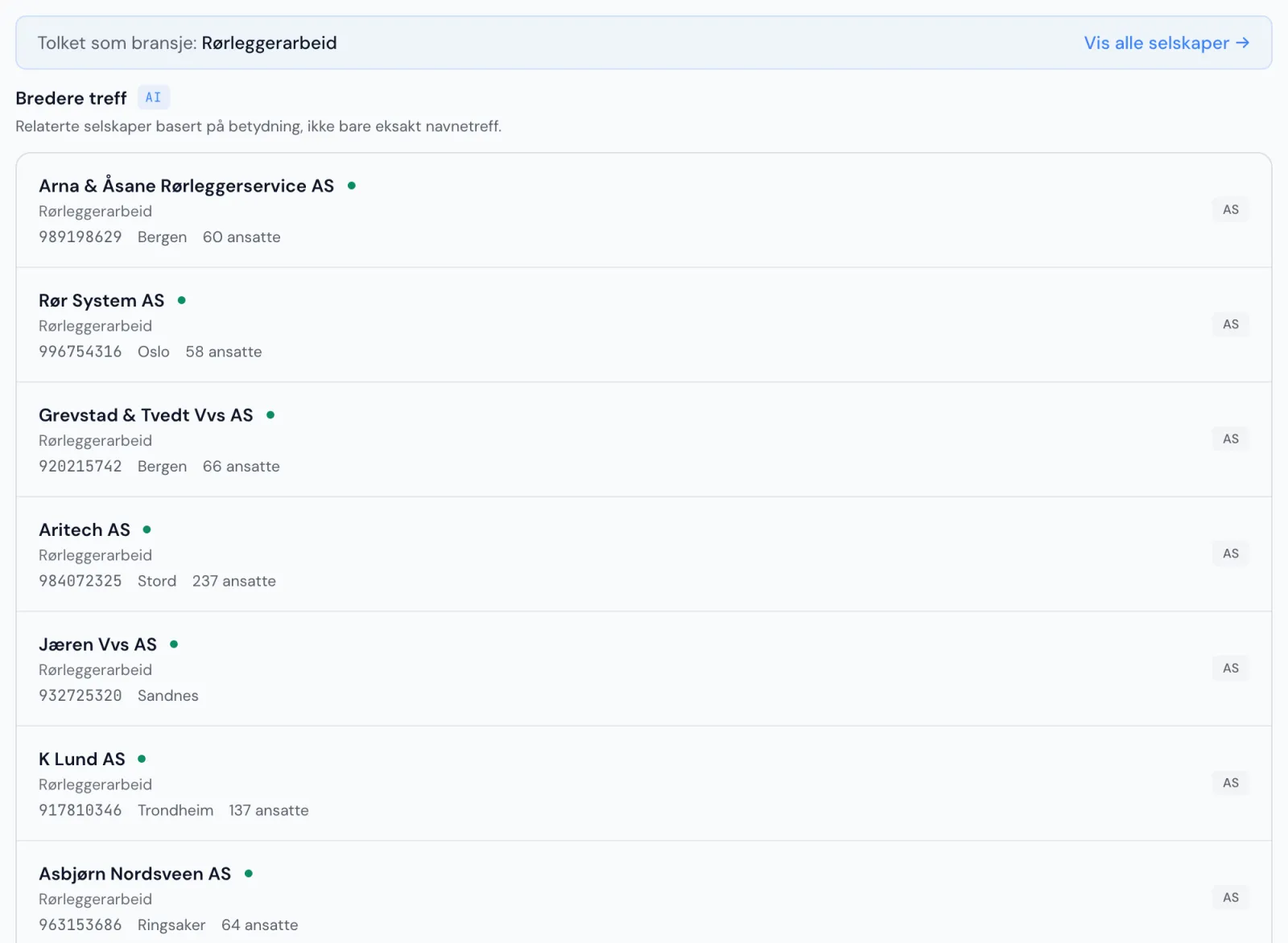The width and height of the screenshot is (1288, 943).
Task: Click AS badge in Grevstad & Tvedt Vvs row
Action: [1231, 439]
